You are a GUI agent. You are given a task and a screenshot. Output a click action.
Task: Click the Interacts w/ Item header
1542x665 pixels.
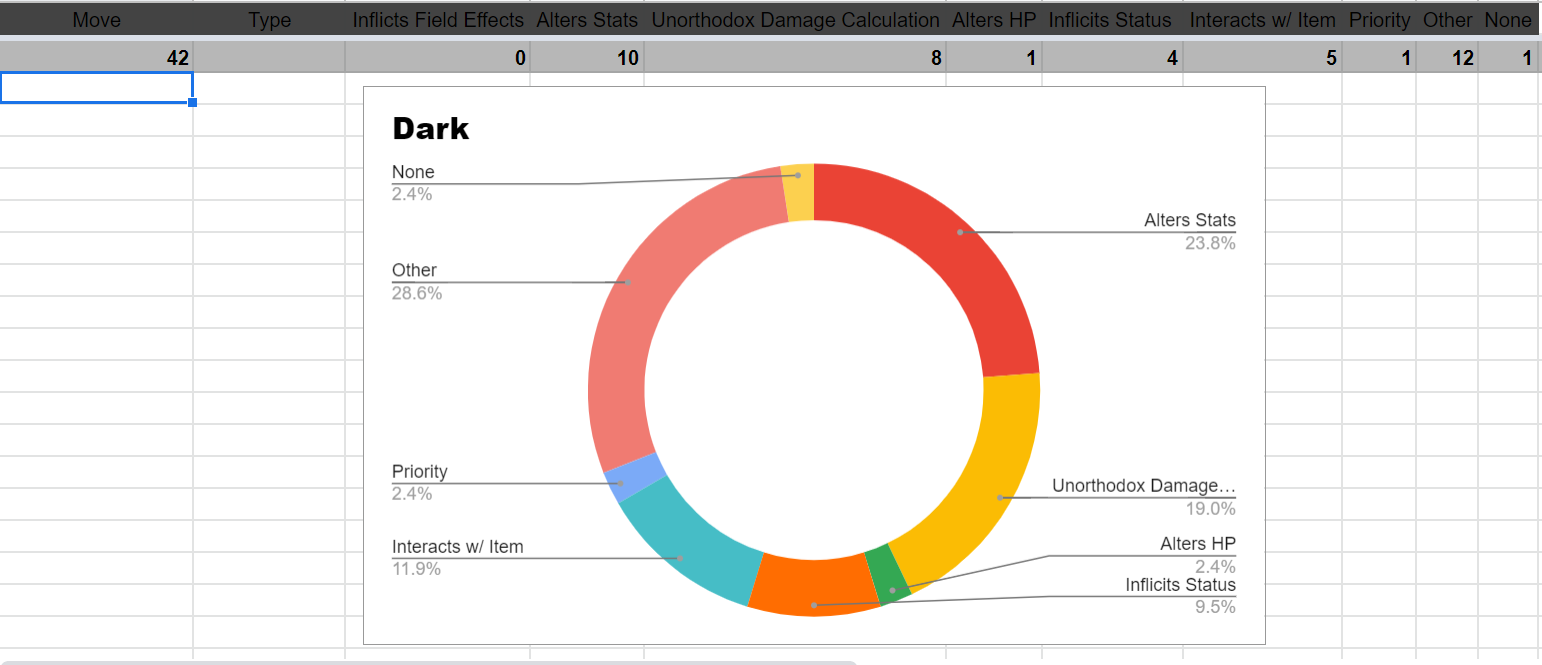[x=1262, y=20]
